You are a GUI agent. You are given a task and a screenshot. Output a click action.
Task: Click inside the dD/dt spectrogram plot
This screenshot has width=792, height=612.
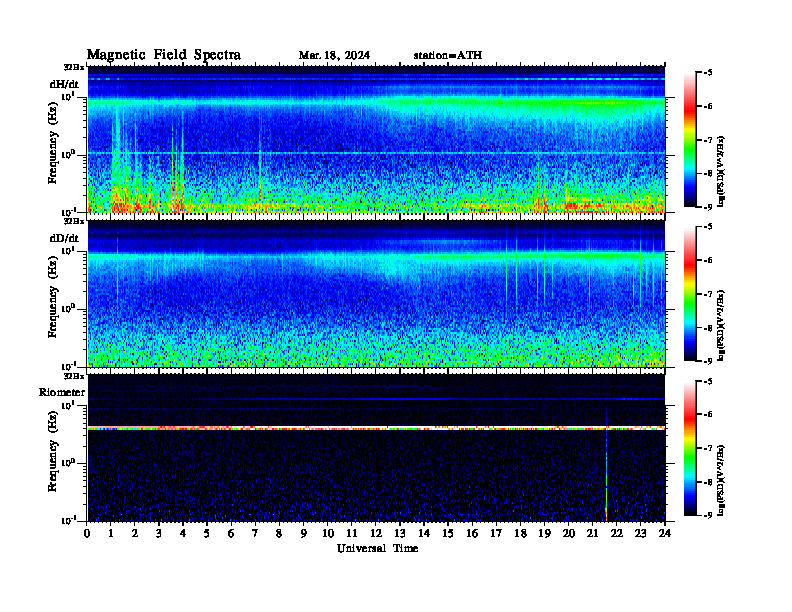(376, 294)
